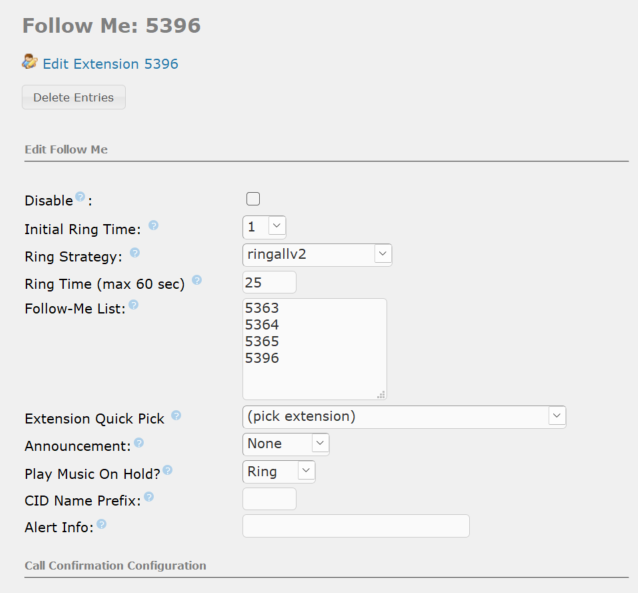Click help icon next to CID Name Prefix

(x=149, y=497)
